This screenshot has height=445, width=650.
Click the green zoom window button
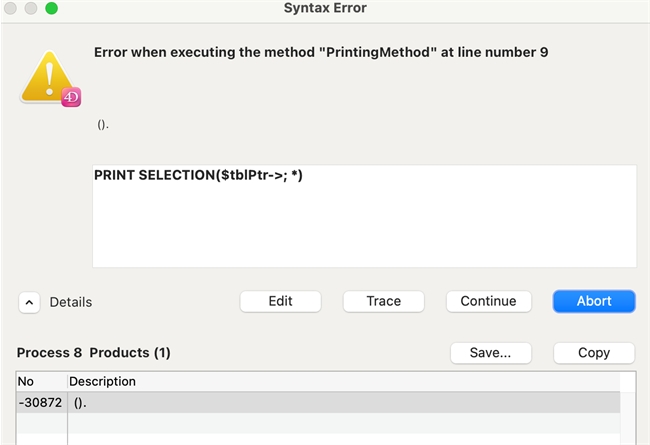coord(52,9)
